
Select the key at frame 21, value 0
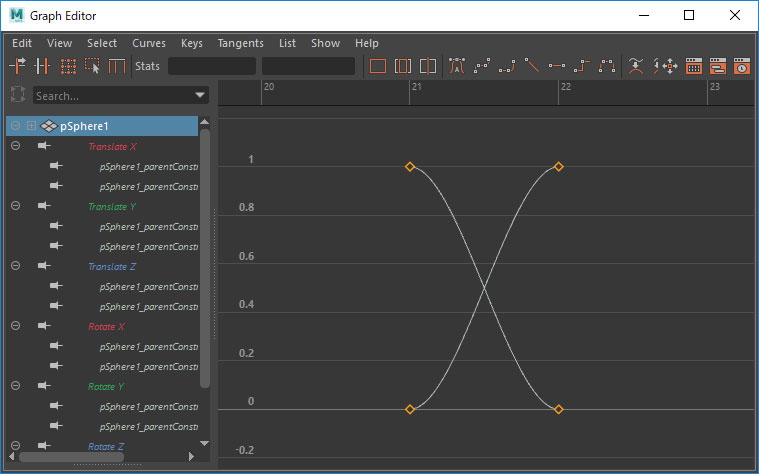point(410,409)
